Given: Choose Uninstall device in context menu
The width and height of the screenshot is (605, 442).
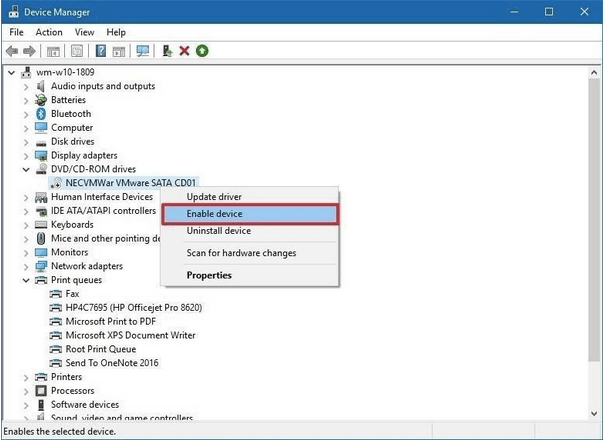Looking at the screenshot, I should pos(250,231).
